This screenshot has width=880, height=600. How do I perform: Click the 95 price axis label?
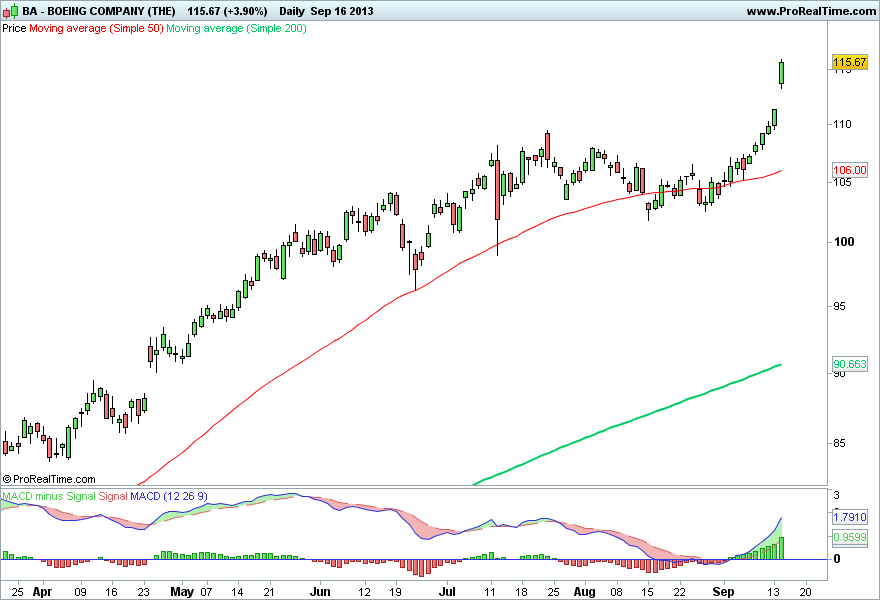click(839, 306)
